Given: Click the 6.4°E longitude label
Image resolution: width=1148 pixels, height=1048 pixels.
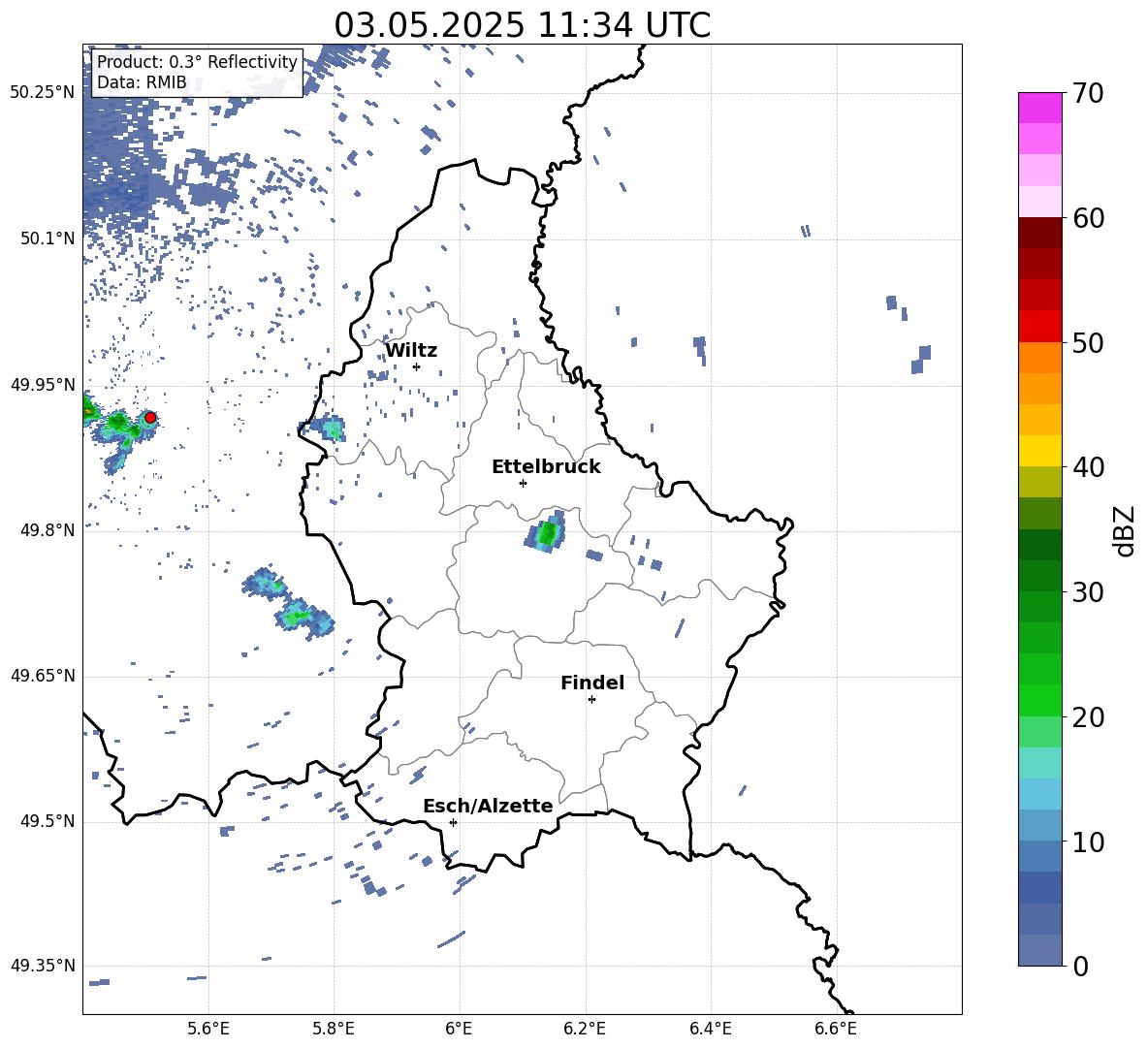Looking at the screenshot, I should (710, 1029).
